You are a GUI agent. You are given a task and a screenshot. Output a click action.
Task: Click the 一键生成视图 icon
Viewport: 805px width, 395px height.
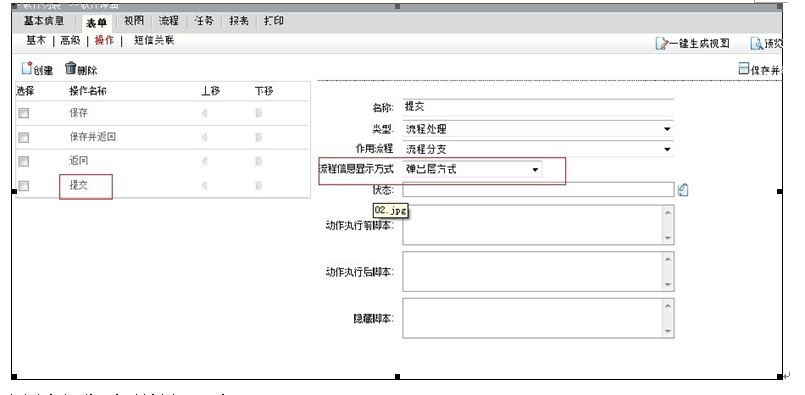pos(662,44)
